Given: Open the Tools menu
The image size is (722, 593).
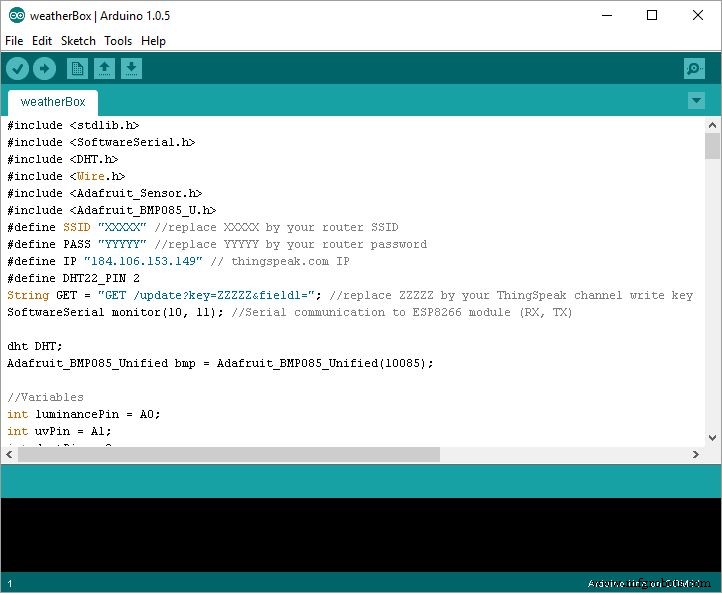Looking at the screenshot, I should (118, 41).
